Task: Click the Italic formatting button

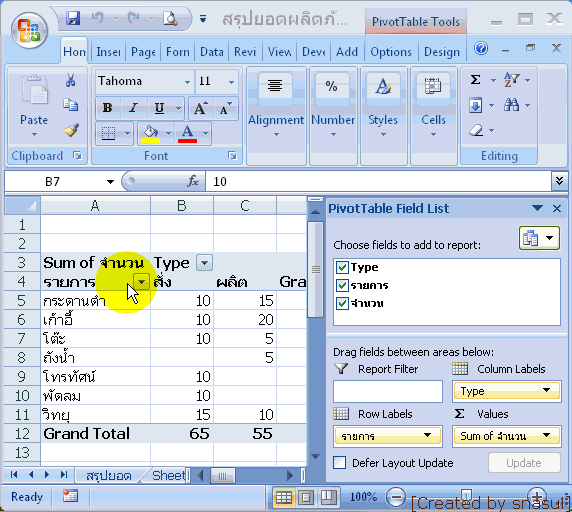Action: 134,108
